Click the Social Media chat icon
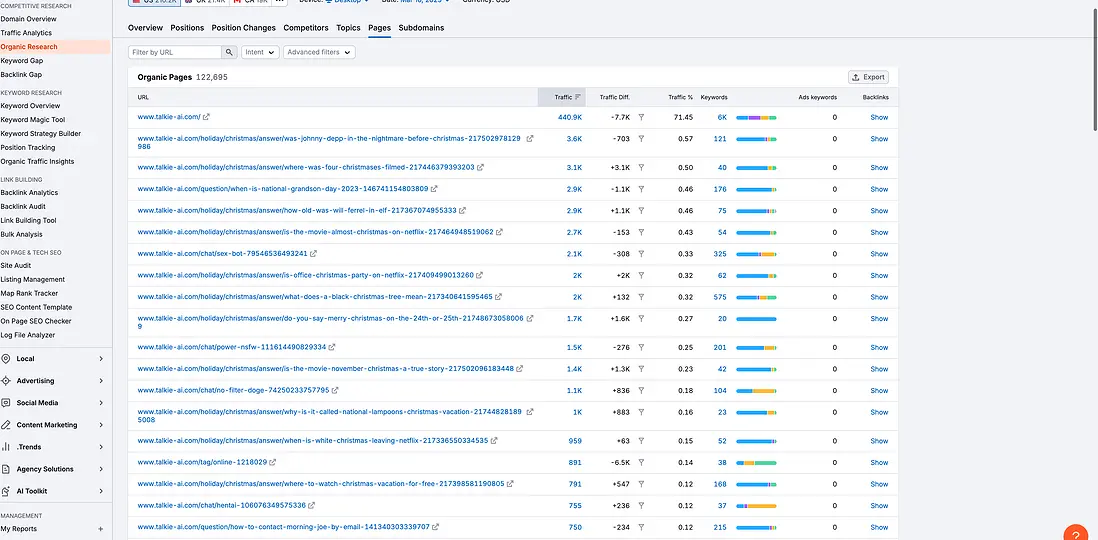This screenshot has width=1098, height=540. pyautogui.click(x=6, y=403)
